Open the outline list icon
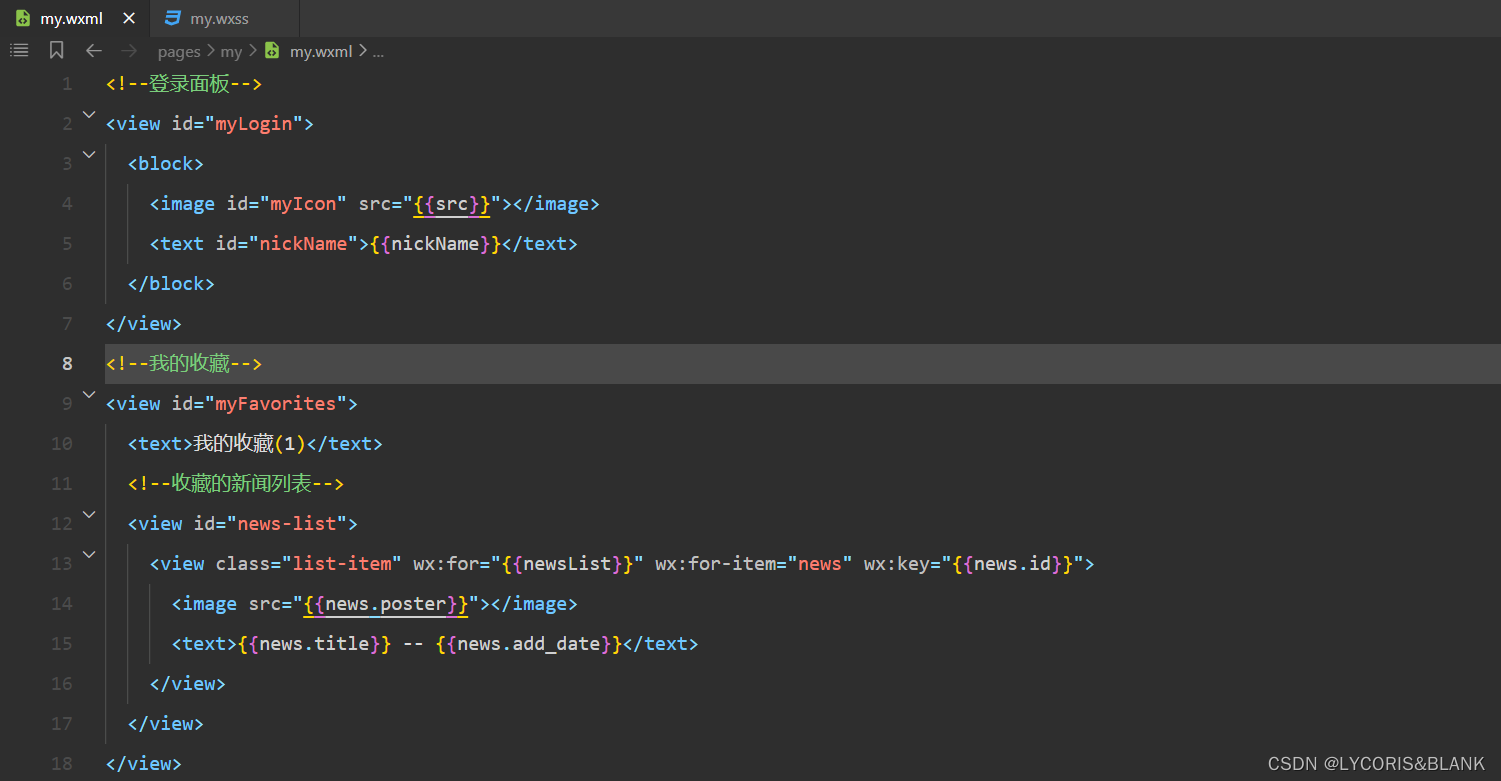 [19, 50]
